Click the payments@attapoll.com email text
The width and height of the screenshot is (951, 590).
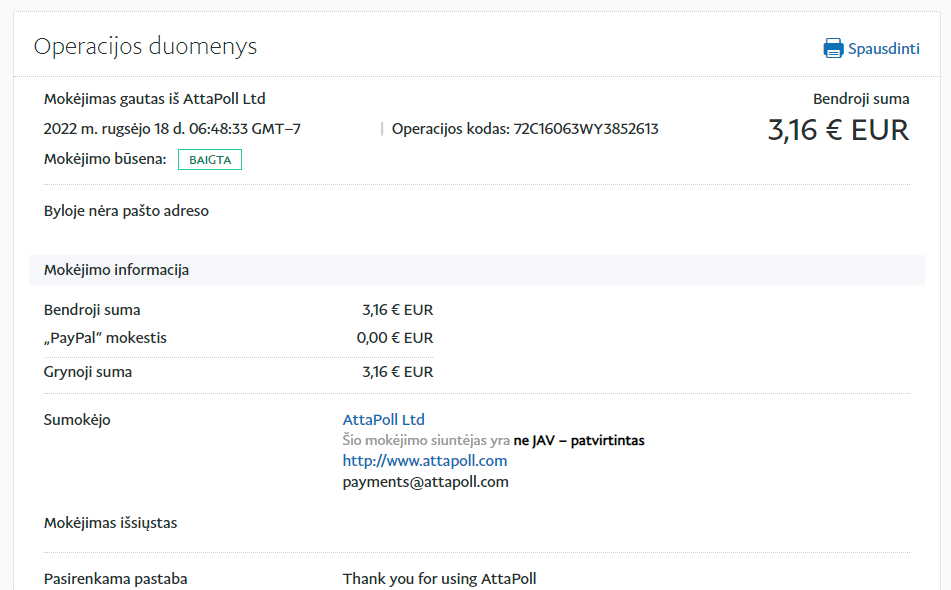coord(426,482)
